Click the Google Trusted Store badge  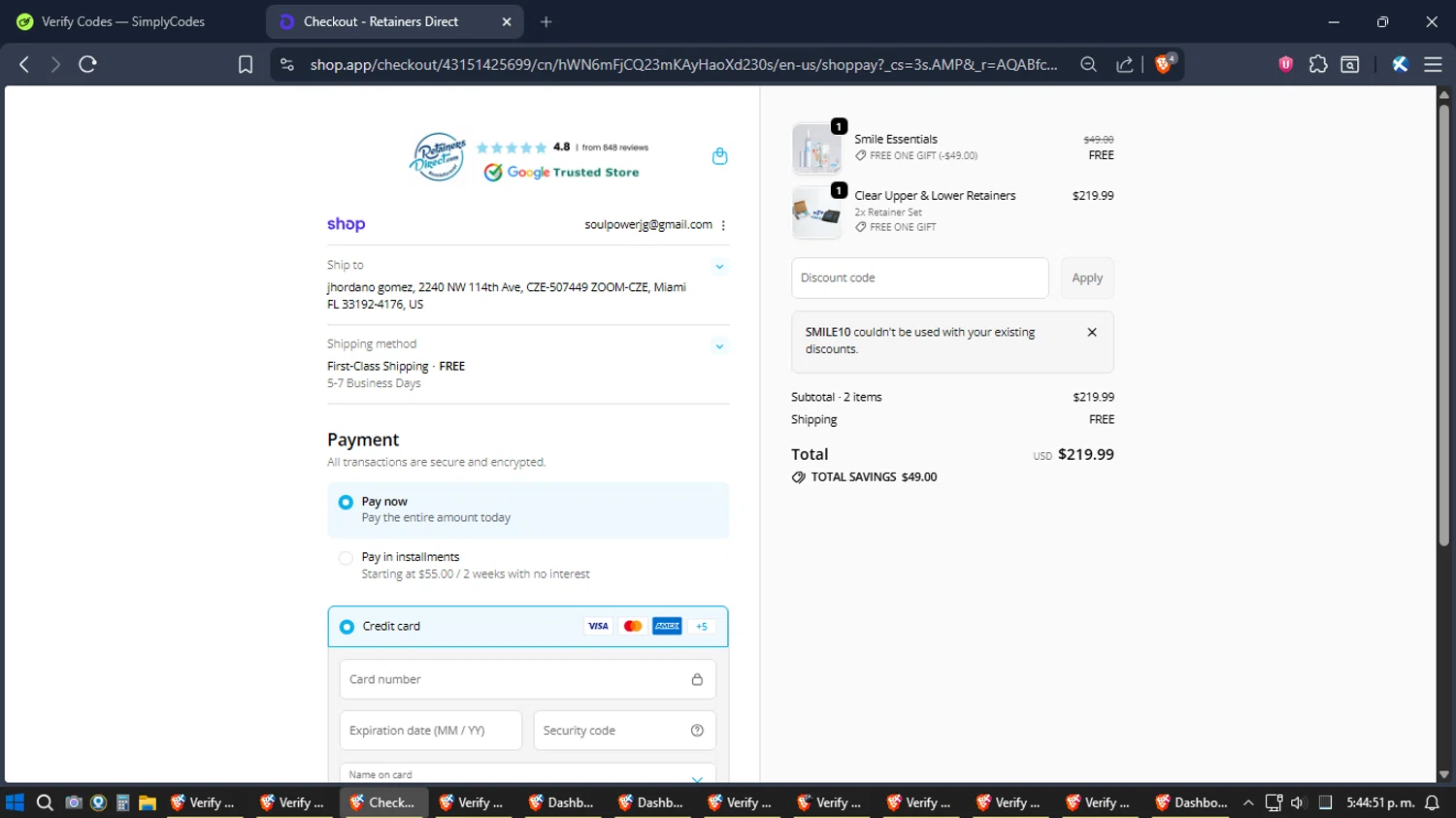click(562, 172)
